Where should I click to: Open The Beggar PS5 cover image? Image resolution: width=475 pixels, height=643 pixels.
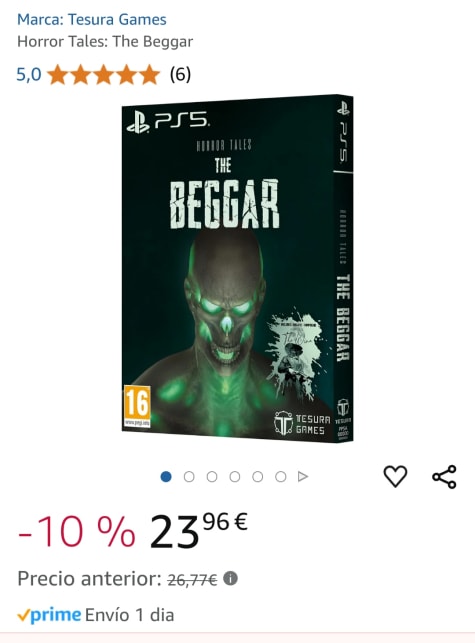coord(238,269)
